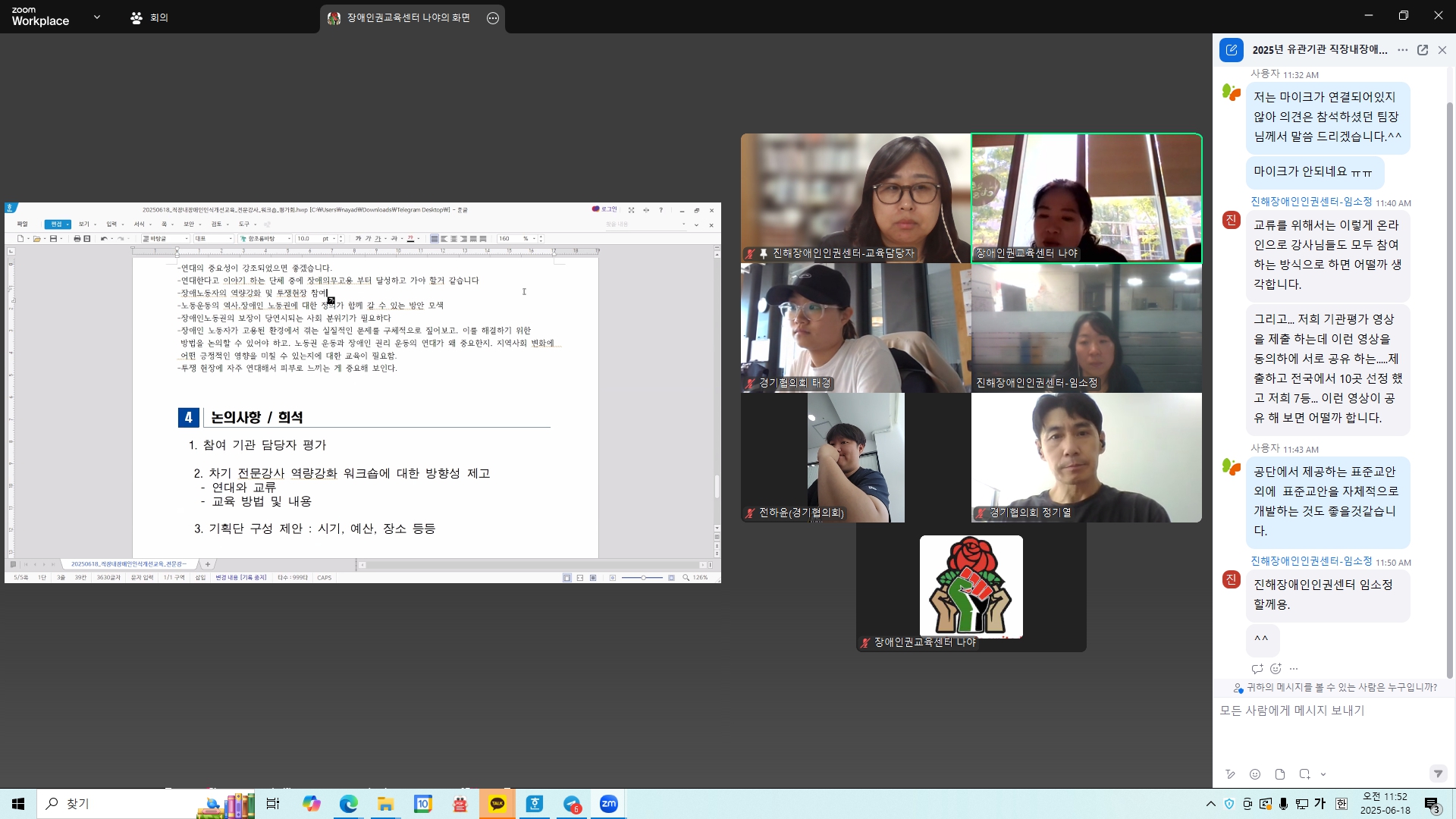Open the emoji picker in chat toolbar
1456x819 pixels.
(1255, 774)
